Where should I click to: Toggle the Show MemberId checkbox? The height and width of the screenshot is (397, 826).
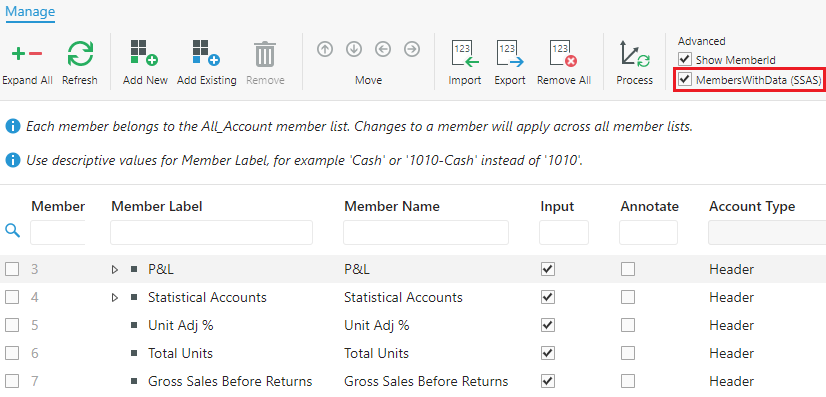(x=685, y=59)
